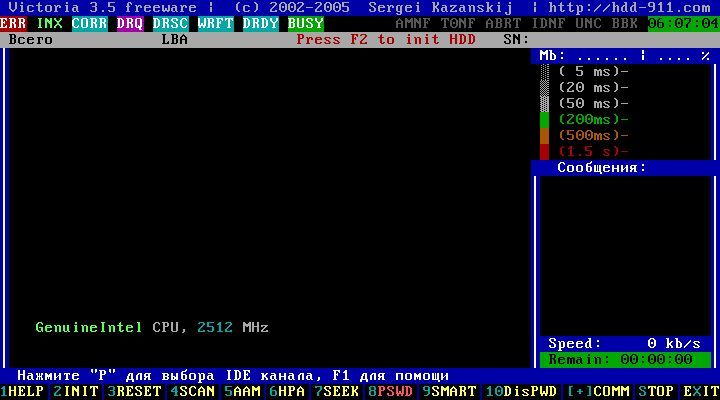Screen dimensions: 720x400
Task: Click the green 200ms legend block
Action: pos(544,119)
